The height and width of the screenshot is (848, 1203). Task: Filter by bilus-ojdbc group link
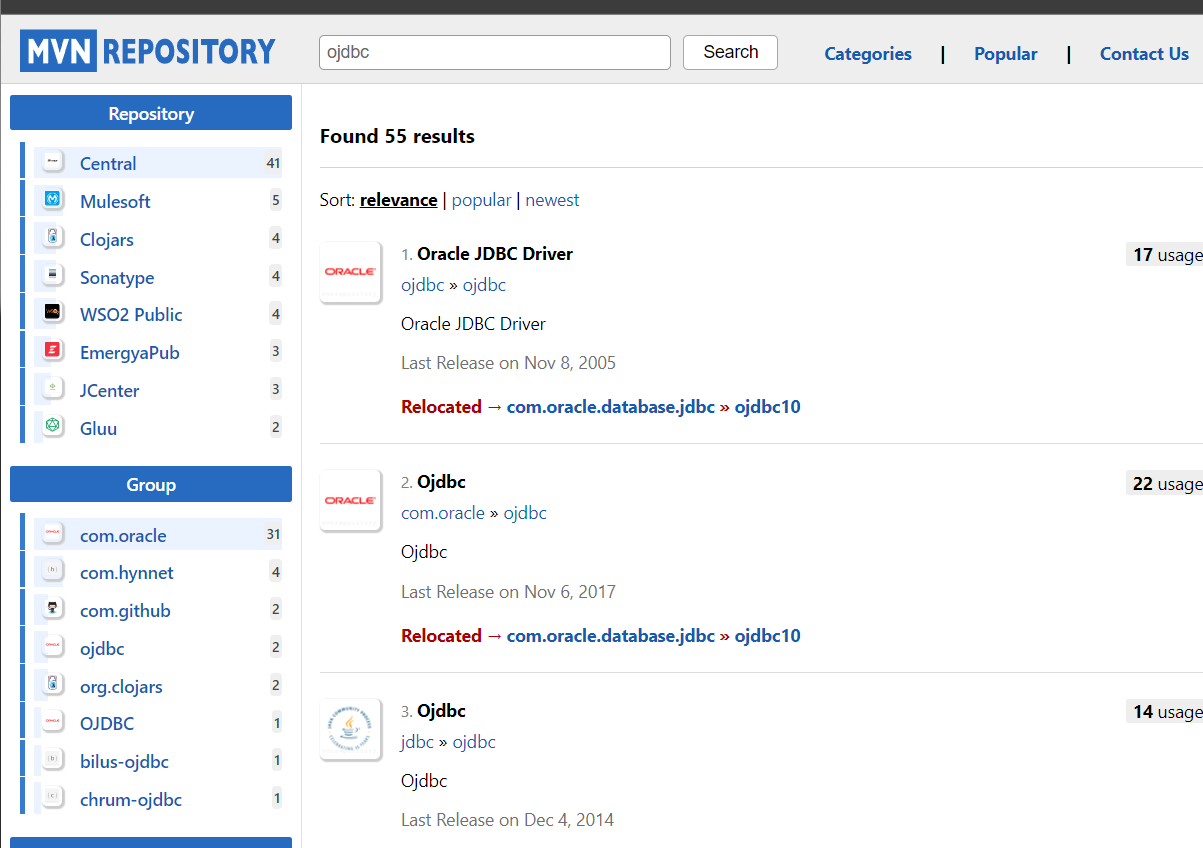pyautogui.click(x=124, y=761)
